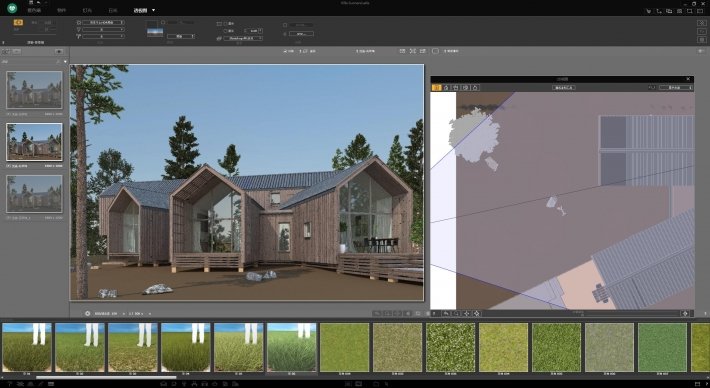The height and width of the screenshot is (388, 710).
Task: Select the sixth grass sphere, with long blades
Action: point(292,347)
